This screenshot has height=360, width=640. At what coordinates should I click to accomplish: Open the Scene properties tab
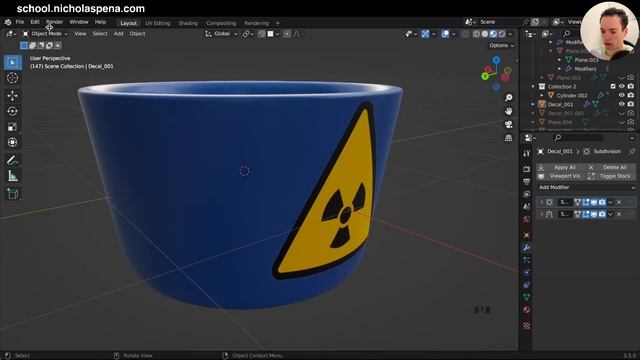527,207
